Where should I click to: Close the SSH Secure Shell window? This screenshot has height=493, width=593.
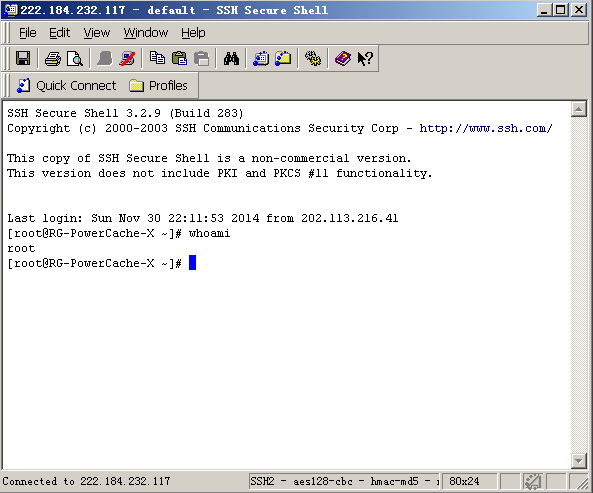tap(579, 10)
